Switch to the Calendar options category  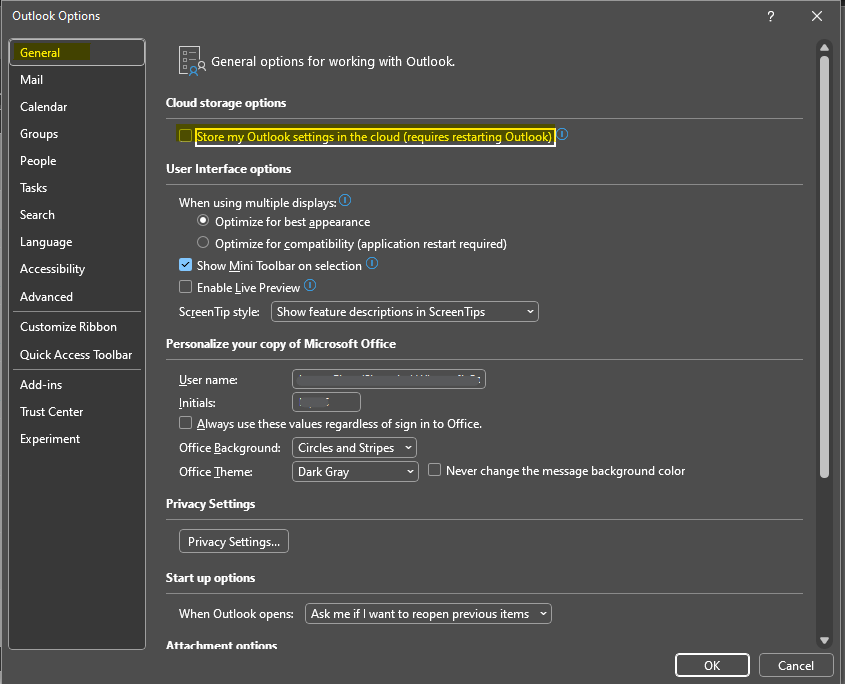pos(77,107)
